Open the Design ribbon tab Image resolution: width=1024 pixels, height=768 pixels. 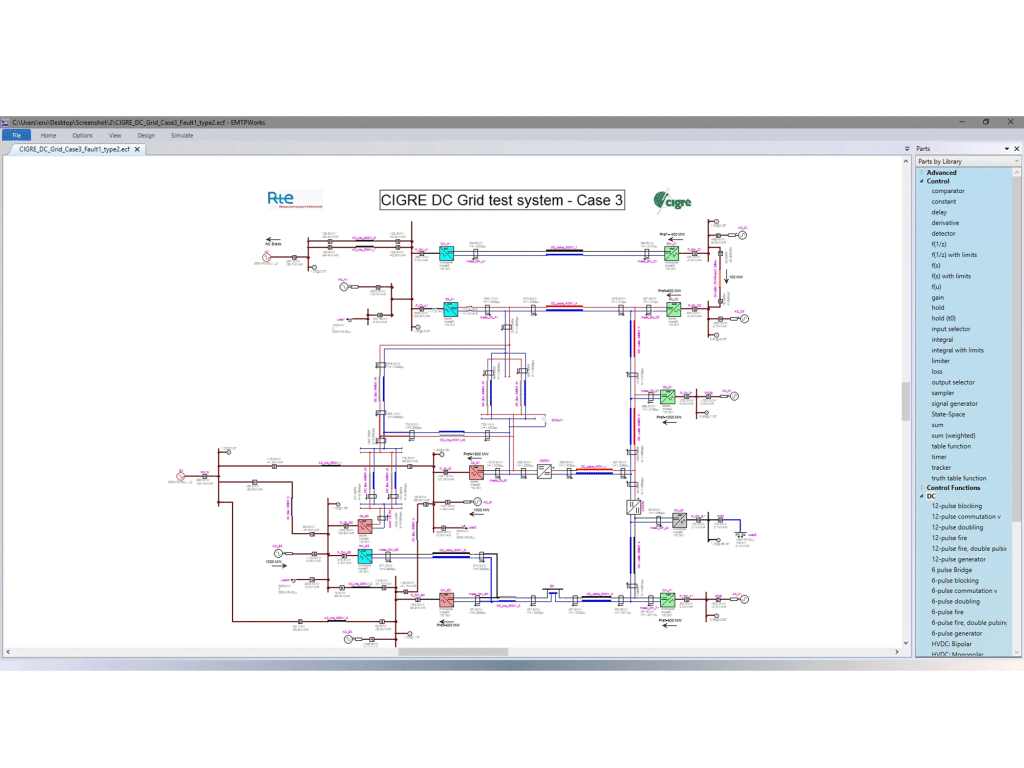click(146, 135)
